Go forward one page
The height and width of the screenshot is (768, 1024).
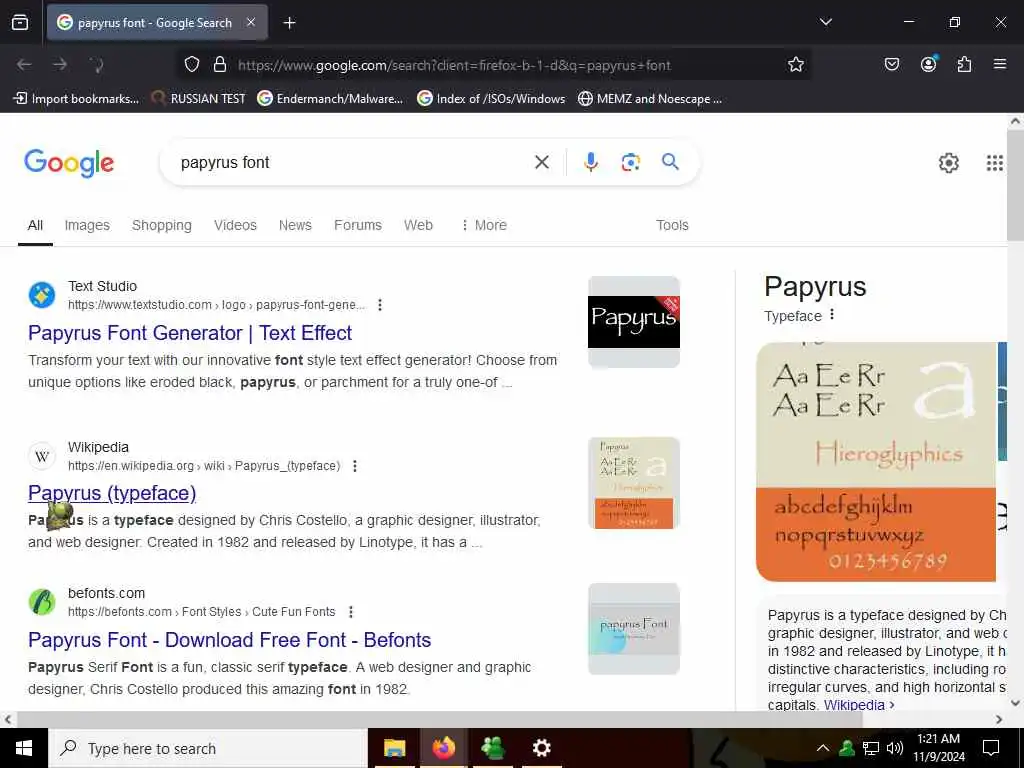[x=60, y=65]
